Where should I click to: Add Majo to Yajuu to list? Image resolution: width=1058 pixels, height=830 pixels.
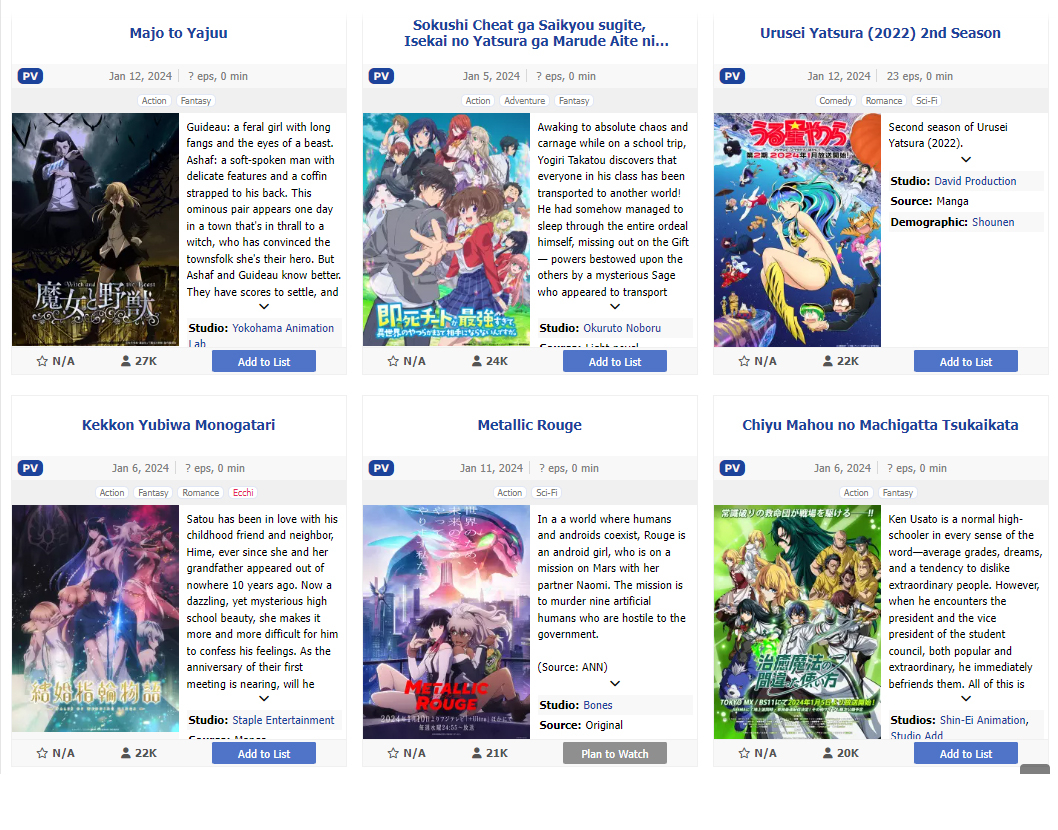pos(264,362)
